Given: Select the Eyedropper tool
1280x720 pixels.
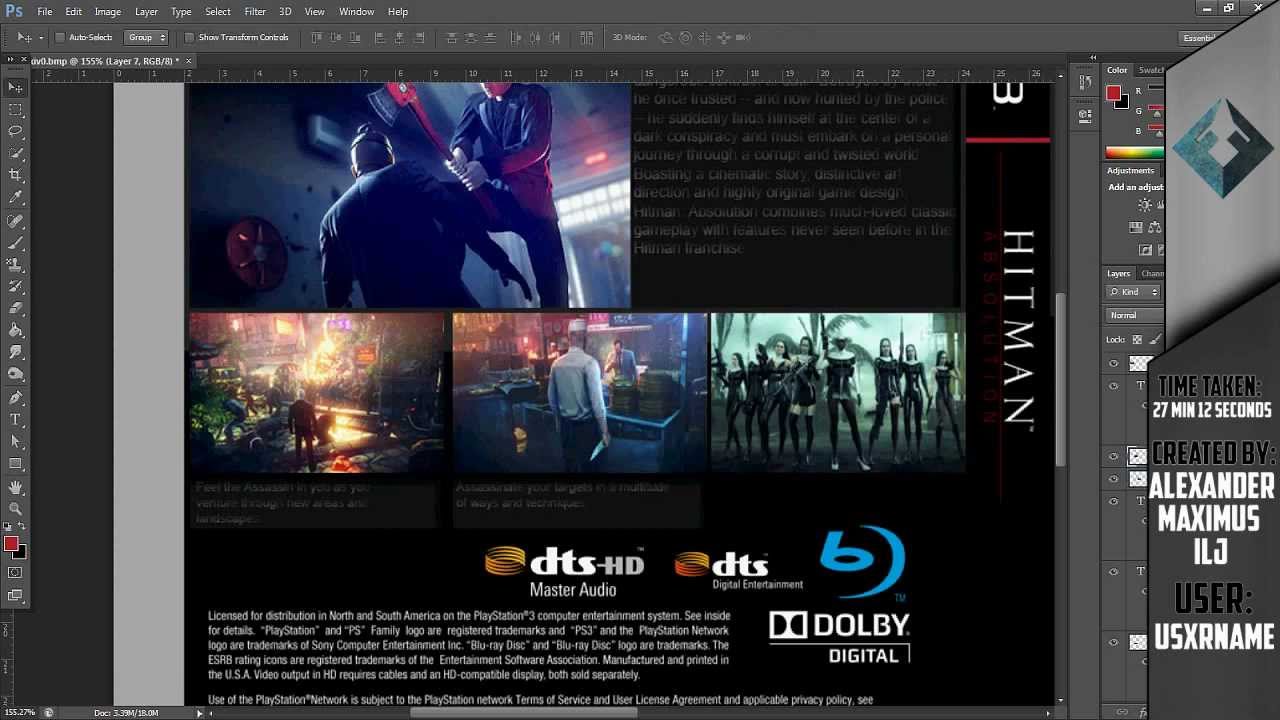Looking at the screenshot, I should tap(16, 198).
